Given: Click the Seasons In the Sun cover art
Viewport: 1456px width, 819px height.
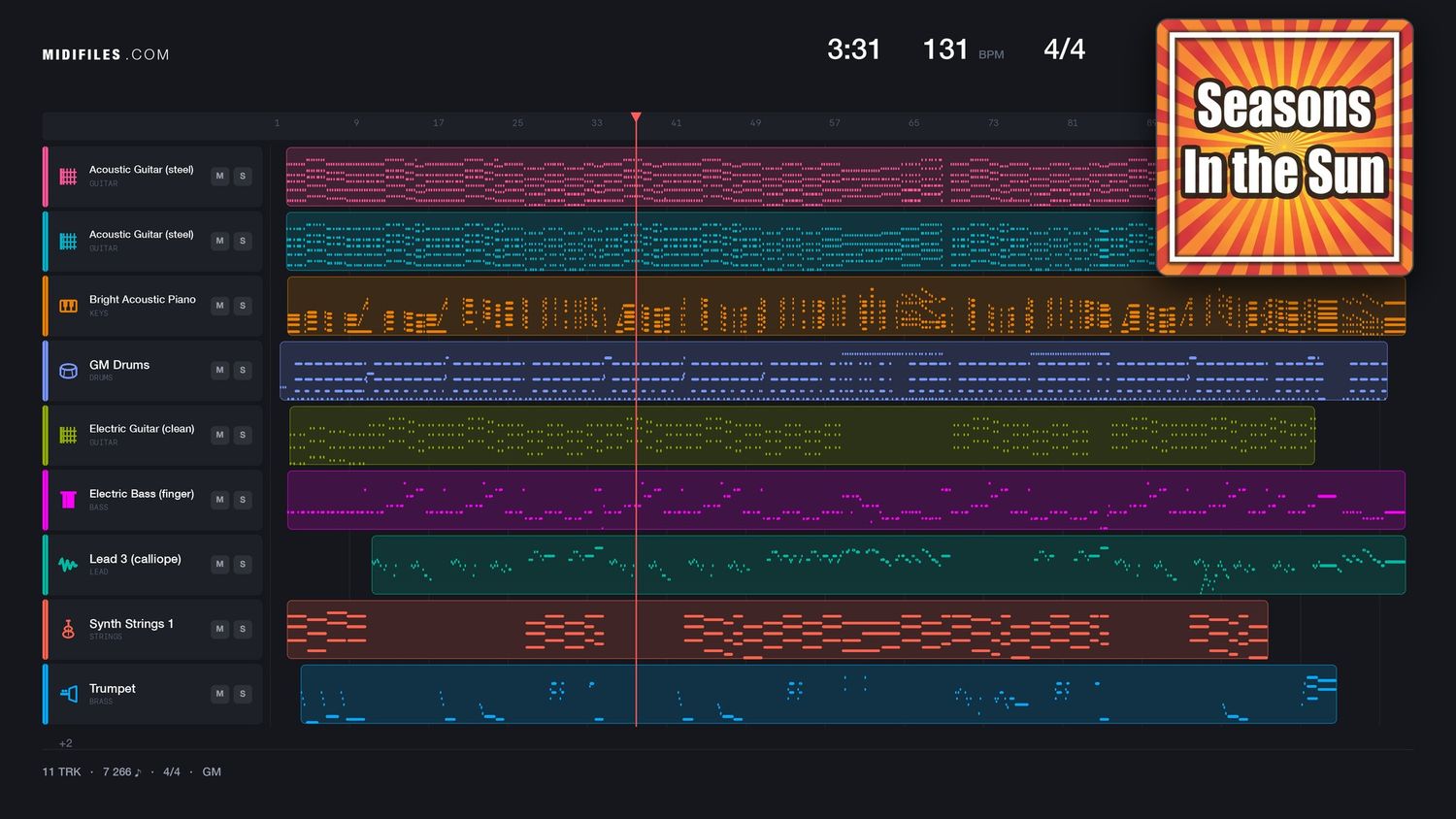Looking at the screenshot, I should click(x=1284, y=147).
